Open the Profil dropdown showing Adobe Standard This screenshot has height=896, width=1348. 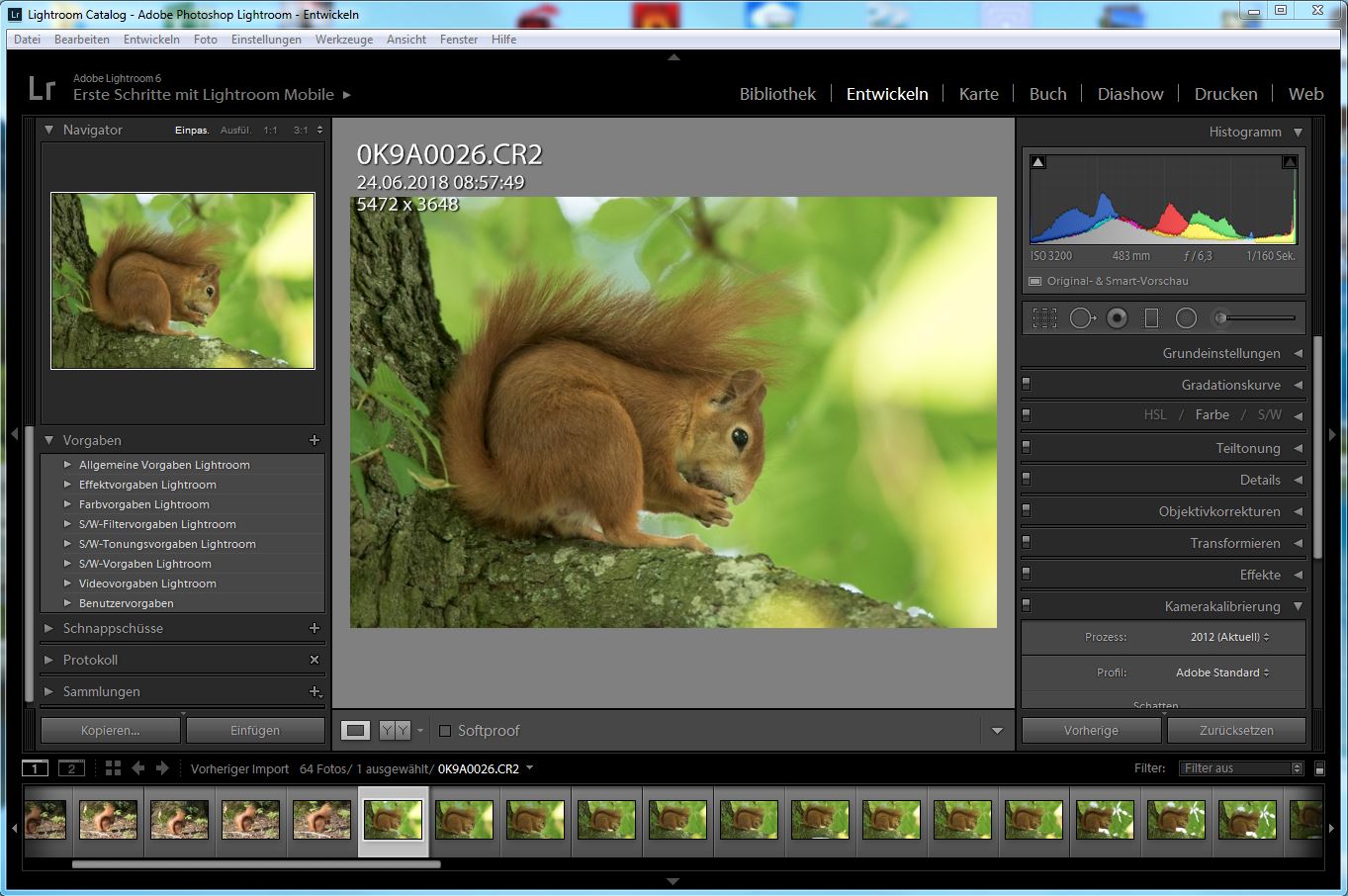(1222, 672)
